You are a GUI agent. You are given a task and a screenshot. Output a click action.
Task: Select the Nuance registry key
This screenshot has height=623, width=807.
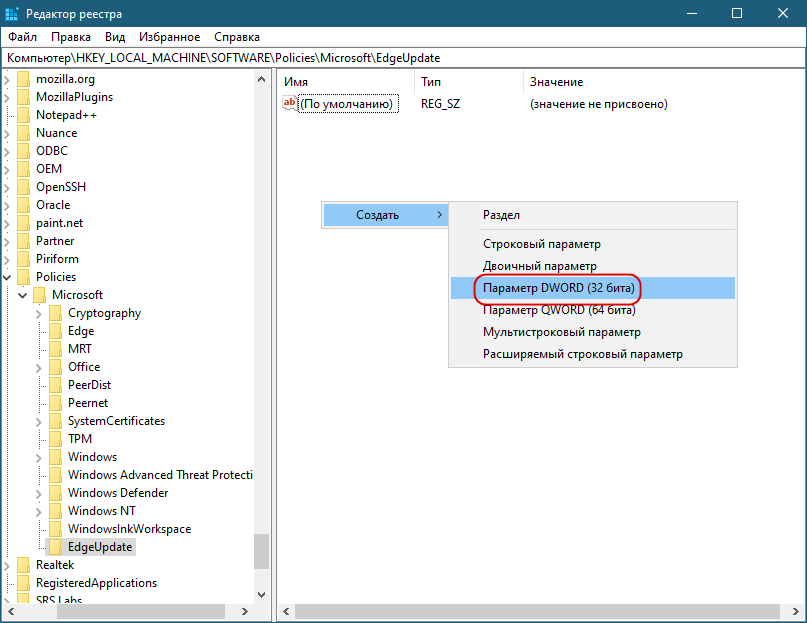pos(57,133)
